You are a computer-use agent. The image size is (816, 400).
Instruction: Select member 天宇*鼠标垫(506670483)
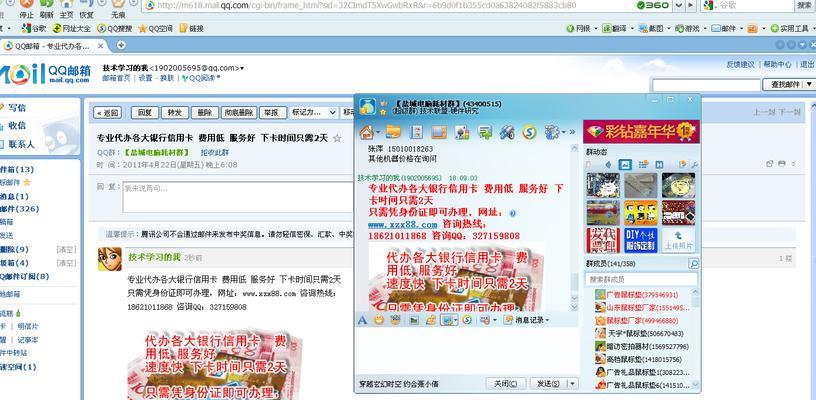tap(639, 333)
